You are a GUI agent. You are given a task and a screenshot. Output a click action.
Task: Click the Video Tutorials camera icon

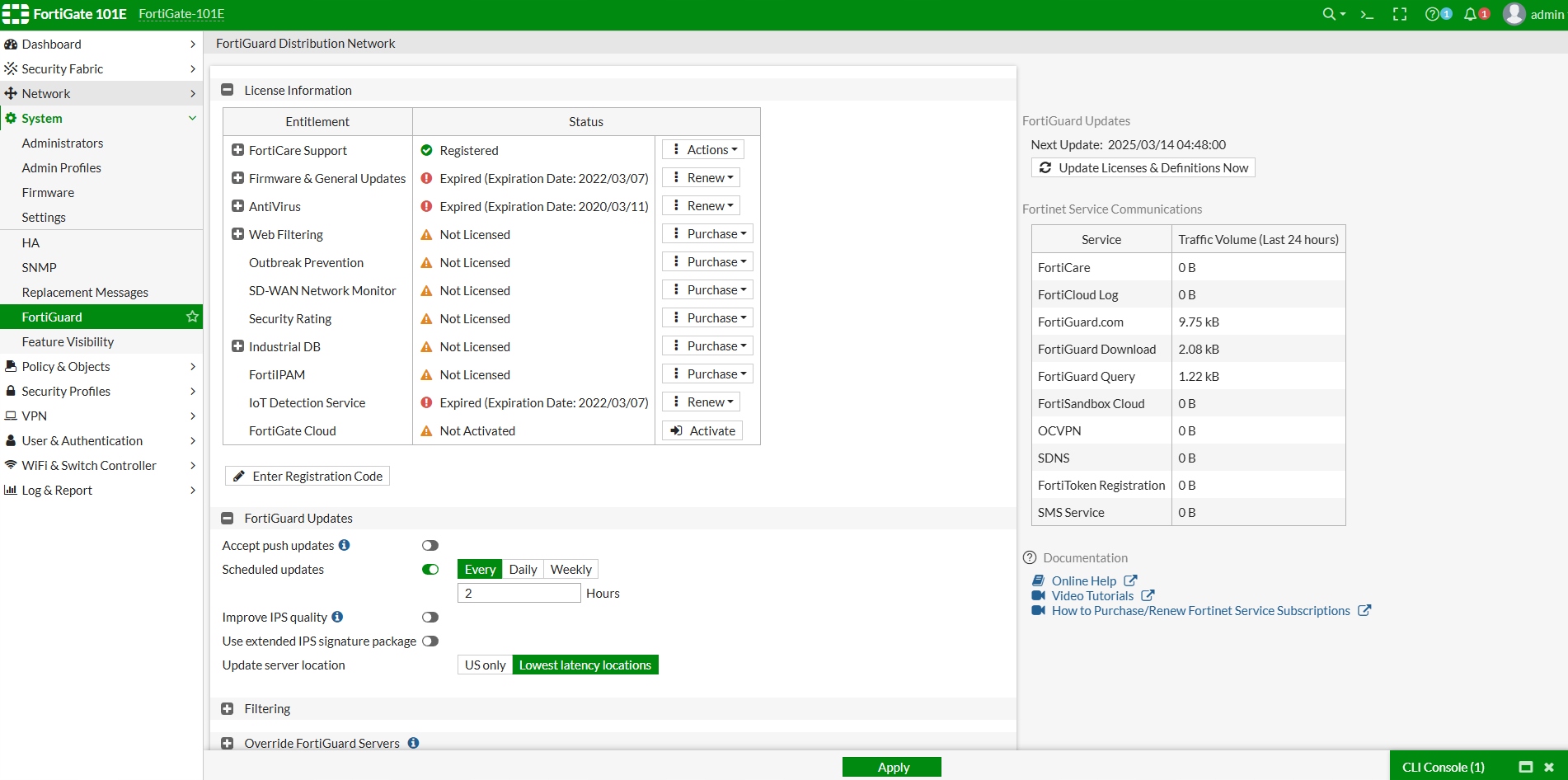(1039, 595)
